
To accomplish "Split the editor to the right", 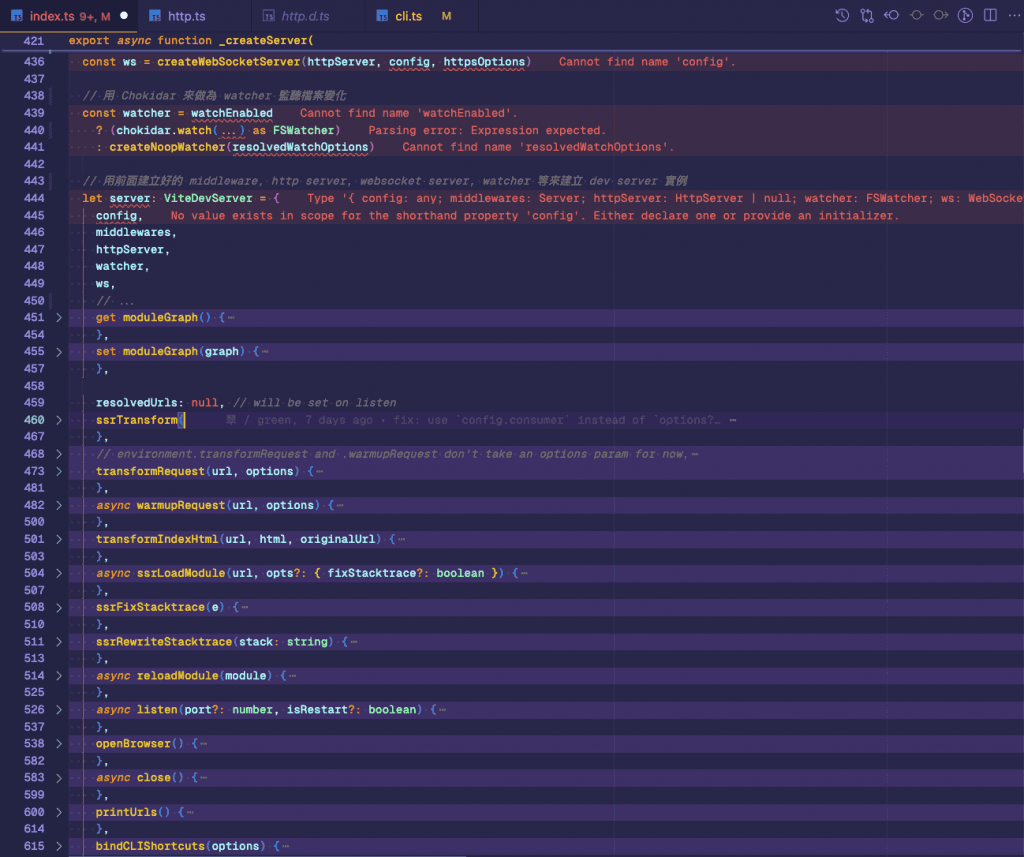I will point(990,16).
